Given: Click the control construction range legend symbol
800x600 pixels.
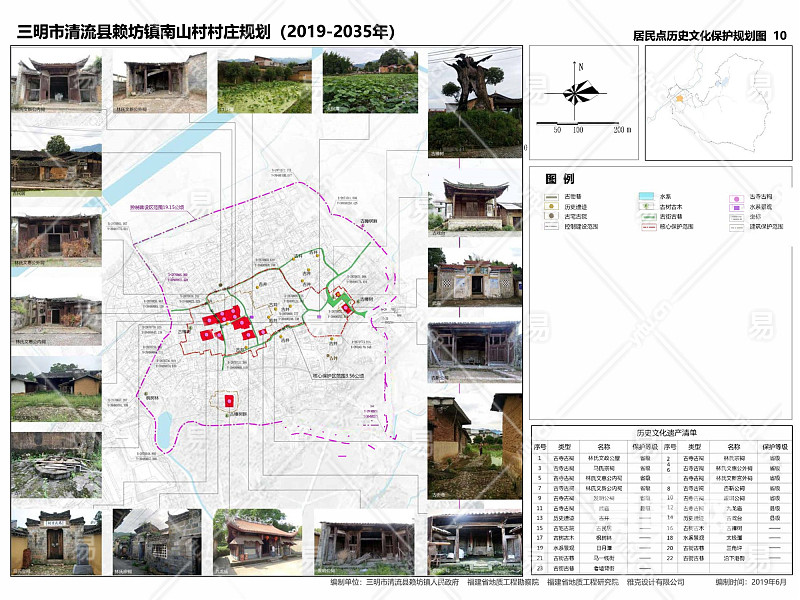Looking at the screenshot, I should coord(552,226).
